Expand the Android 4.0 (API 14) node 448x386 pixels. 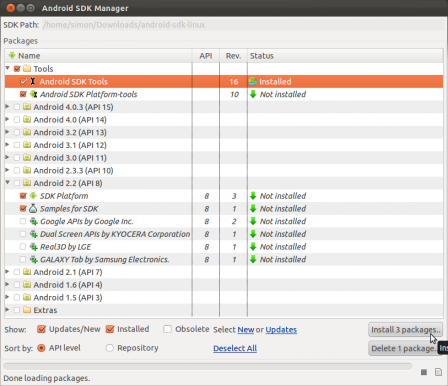[x=7, y=119]
